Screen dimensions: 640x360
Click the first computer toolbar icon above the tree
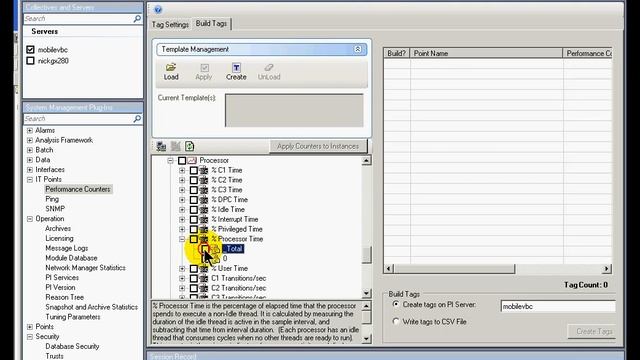161,146
